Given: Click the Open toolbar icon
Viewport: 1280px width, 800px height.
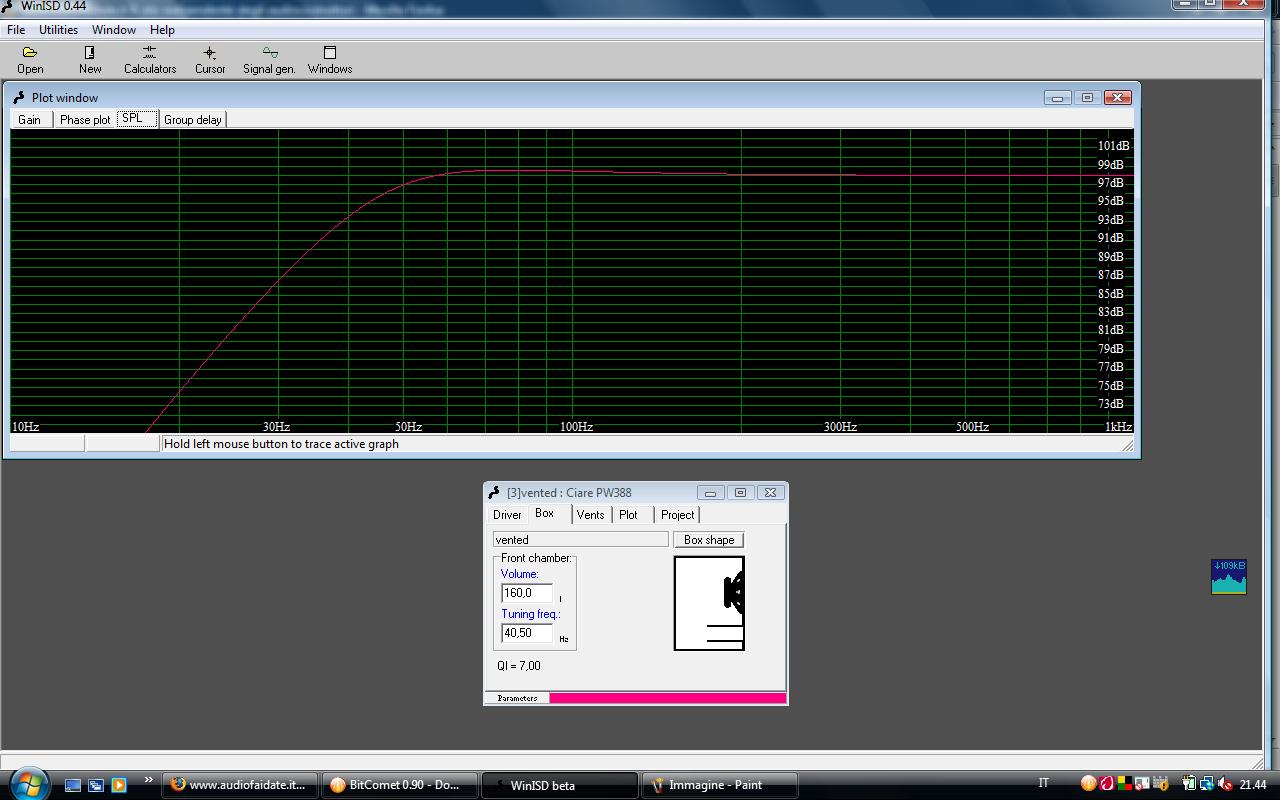Looking at the screenshot, I should click(30, 59).
